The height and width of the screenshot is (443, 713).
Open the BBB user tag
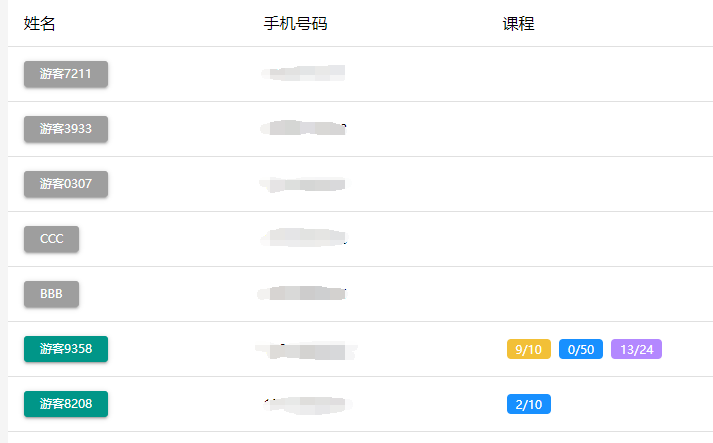pyautogui.click(x=51, y=294)
